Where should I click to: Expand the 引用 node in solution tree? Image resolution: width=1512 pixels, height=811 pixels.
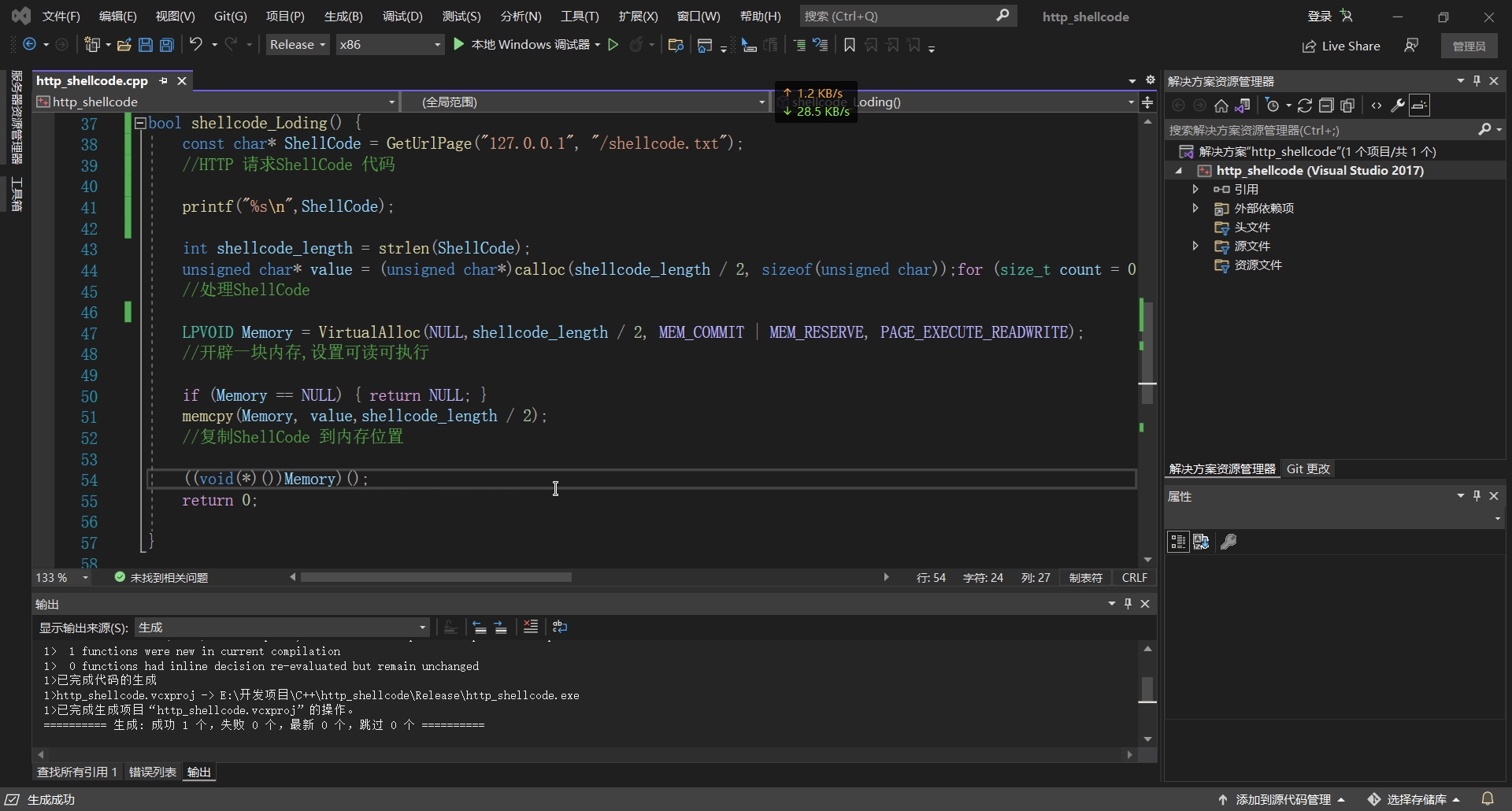pyautogui.click(x=1195, y=189)
